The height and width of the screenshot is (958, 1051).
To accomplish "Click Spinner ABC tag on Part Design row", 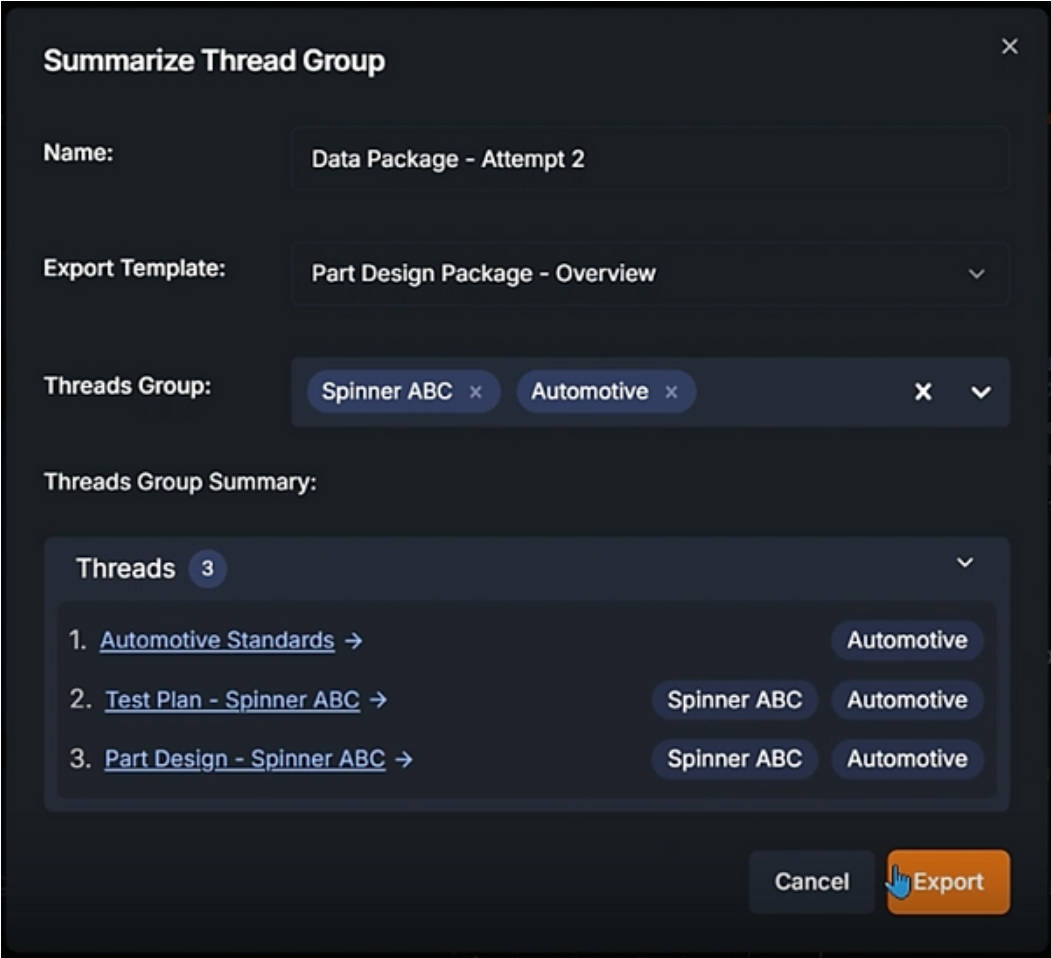I will [734, 759].
